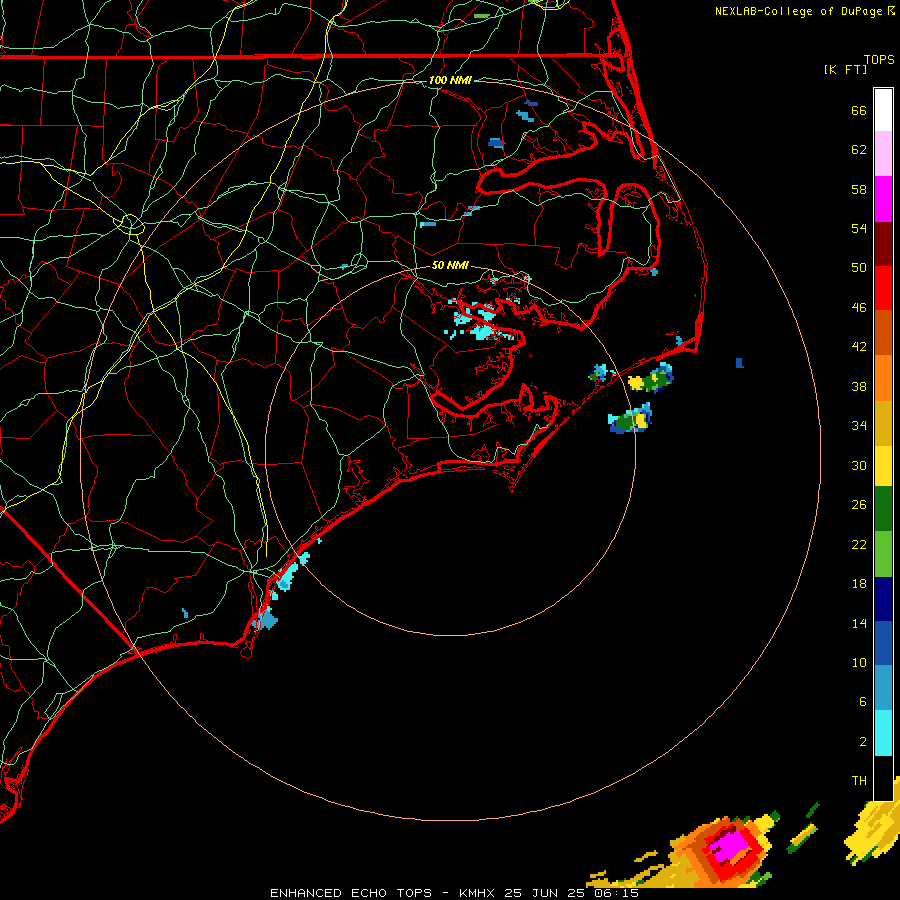Click legend value "22"
900x900 pixels.
pyautogui.click(x=859, y=544)
